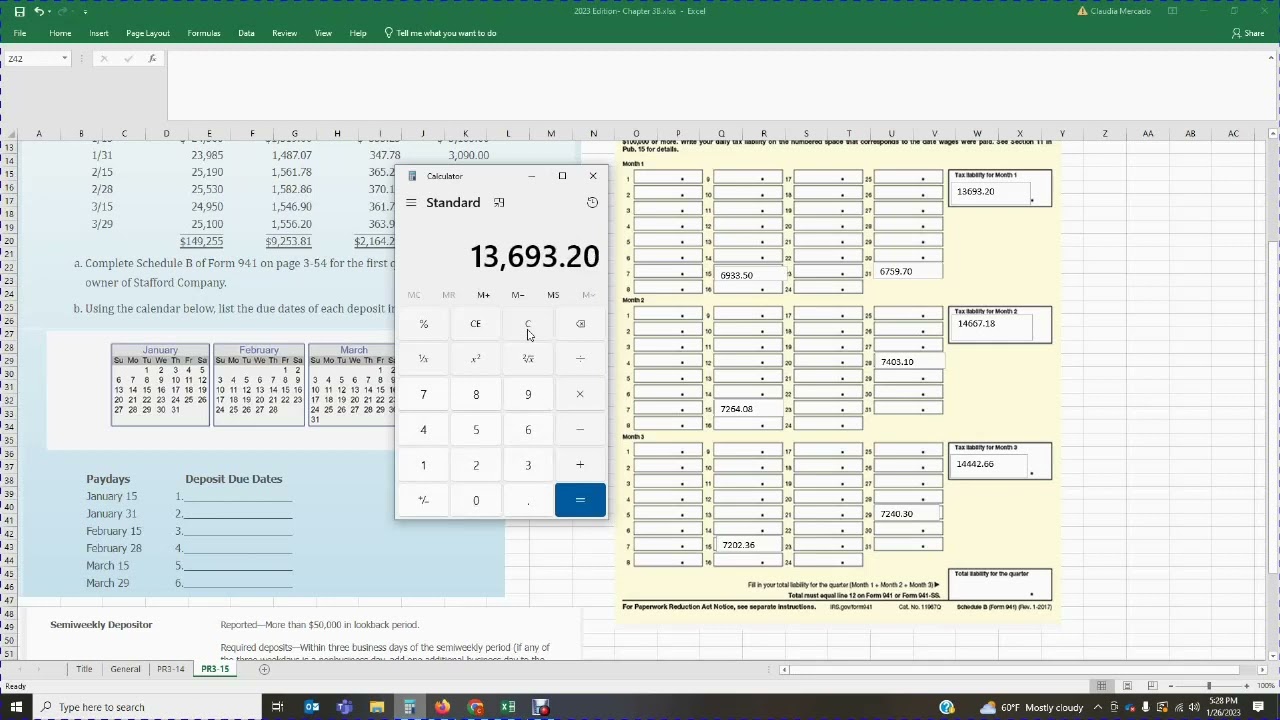
Task: Open Microsoft Teams from the taskbar
Action: click(x=345, y=707)
